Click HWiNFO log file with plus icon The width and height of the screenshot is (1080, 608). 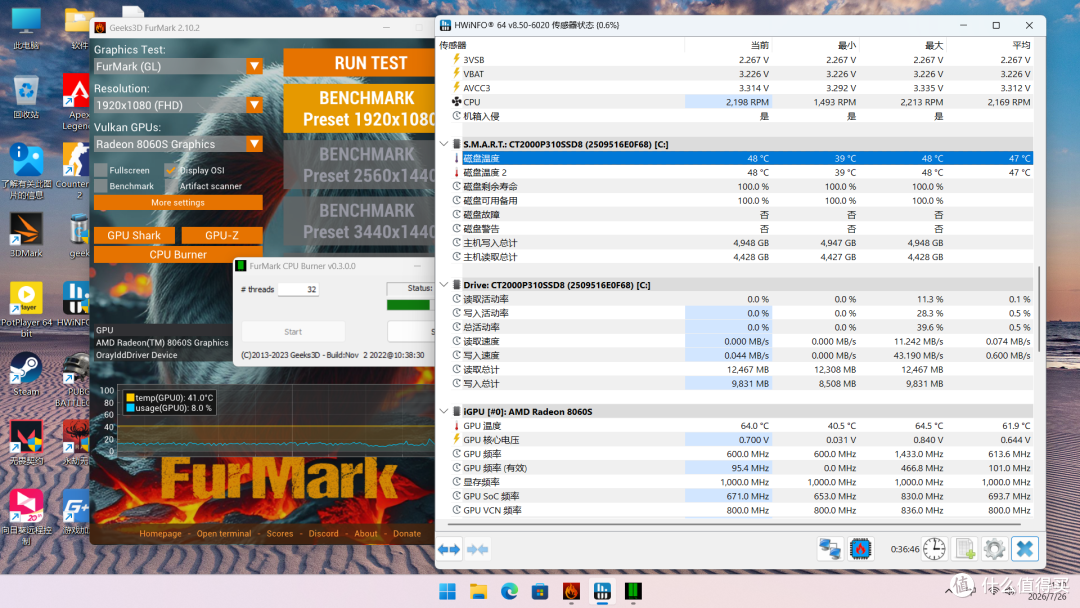(x=965, y=549)
